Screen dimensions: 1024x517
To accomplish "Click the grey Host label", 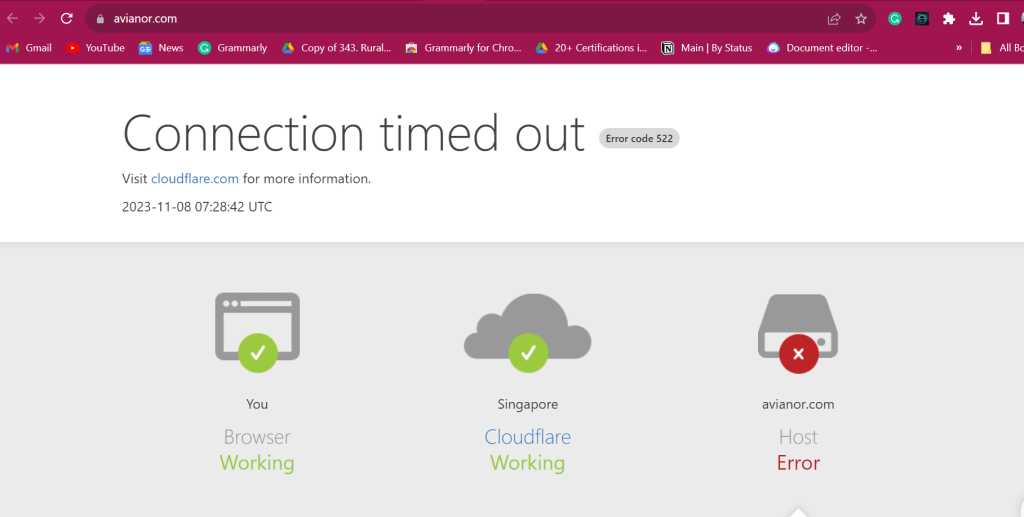I will (798, 437).
